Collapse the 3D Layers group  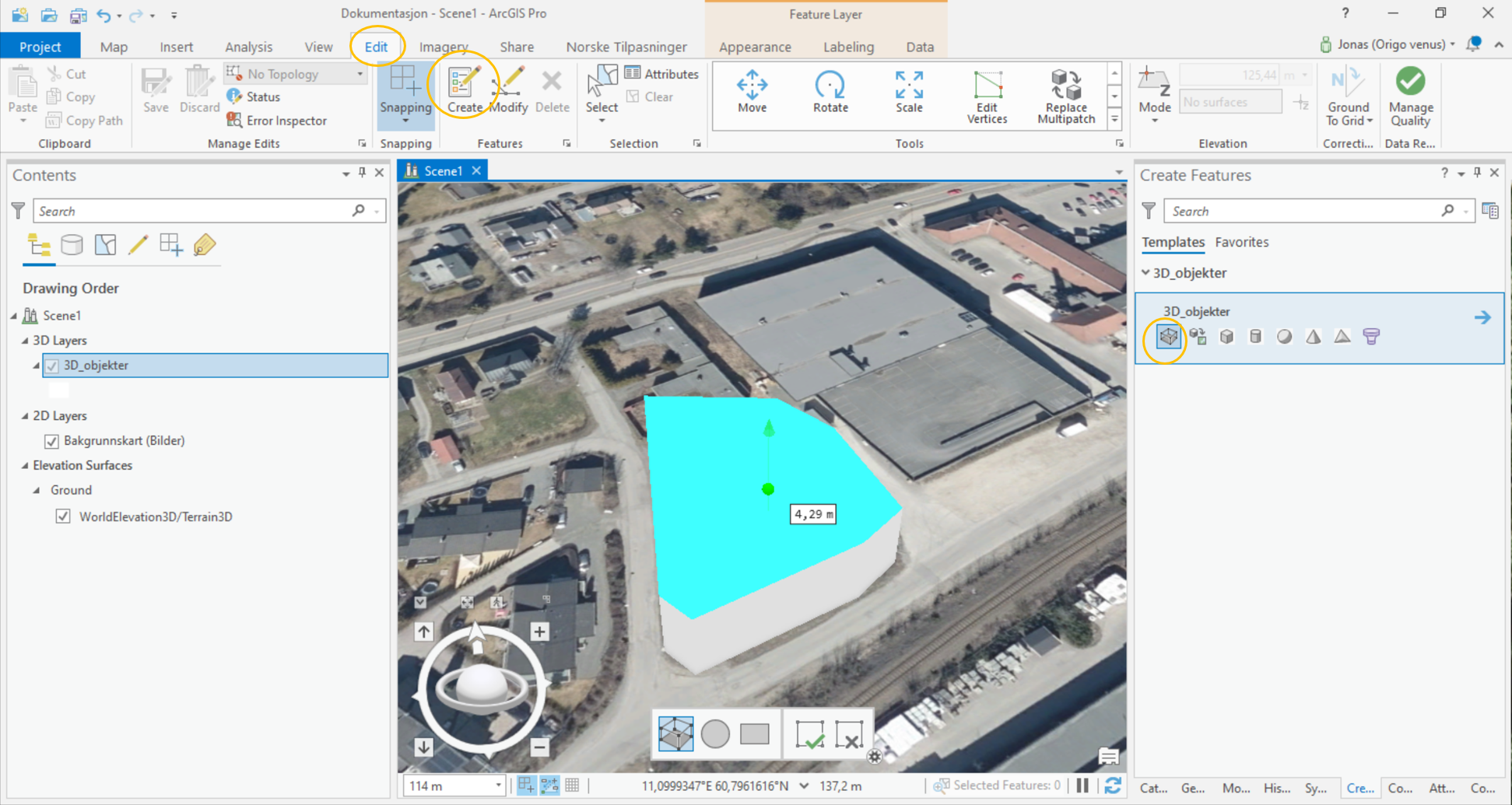tap(25, 341)
